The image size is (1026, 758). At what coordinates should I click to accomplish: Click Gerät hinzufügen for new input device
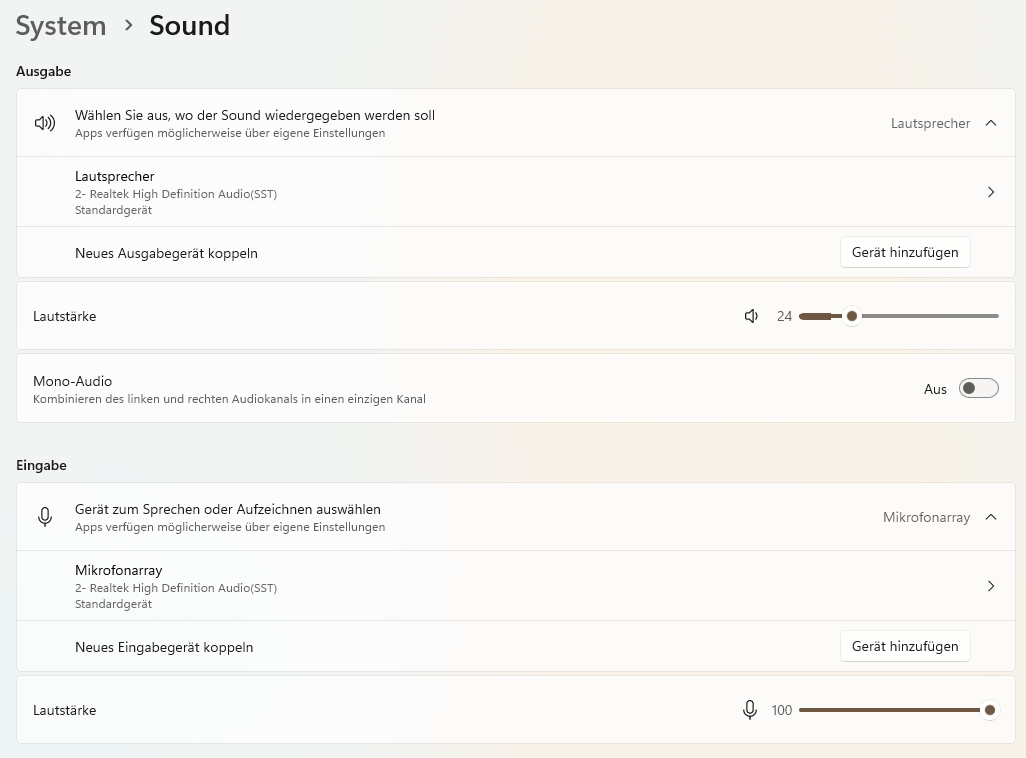click(x=905, y=647)
